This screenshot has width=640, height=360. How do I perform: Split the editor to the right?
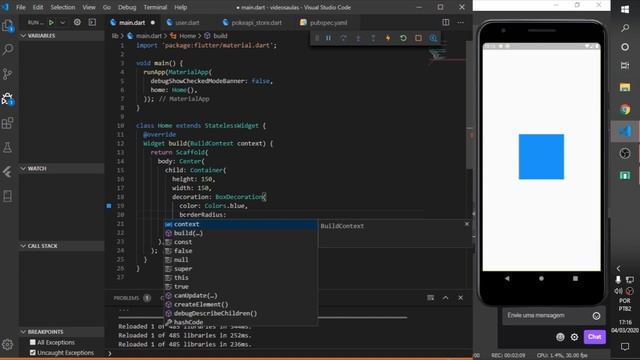click(446, 22)
